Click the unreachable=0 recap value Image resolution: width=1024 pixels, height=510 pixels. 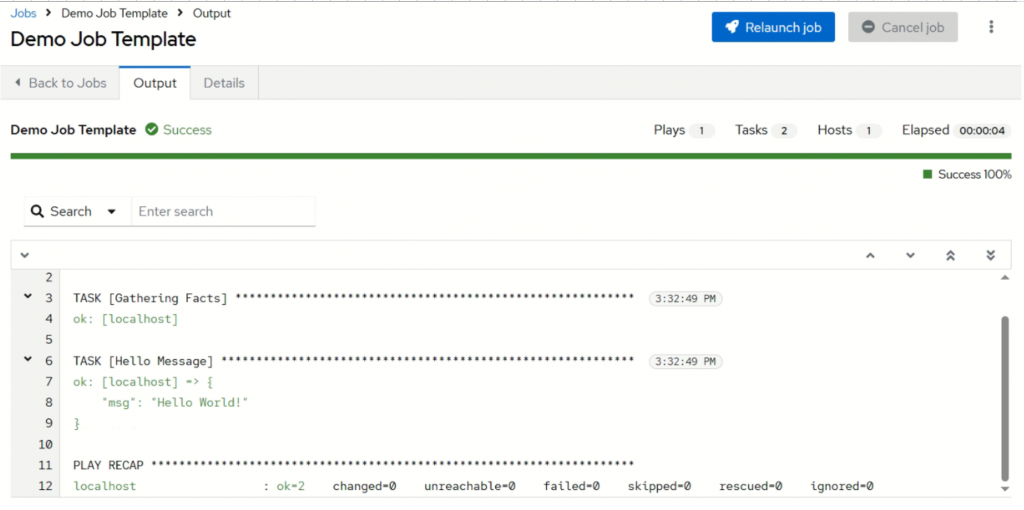(x=470, y=486)
